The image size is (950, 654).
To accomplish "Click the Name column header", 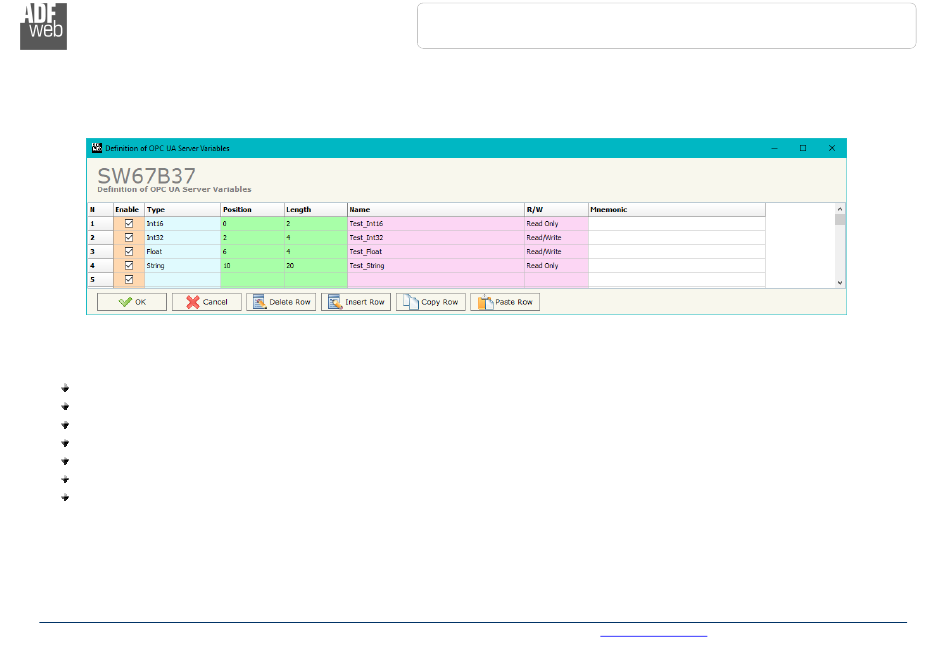I will [x=435, y=209].
